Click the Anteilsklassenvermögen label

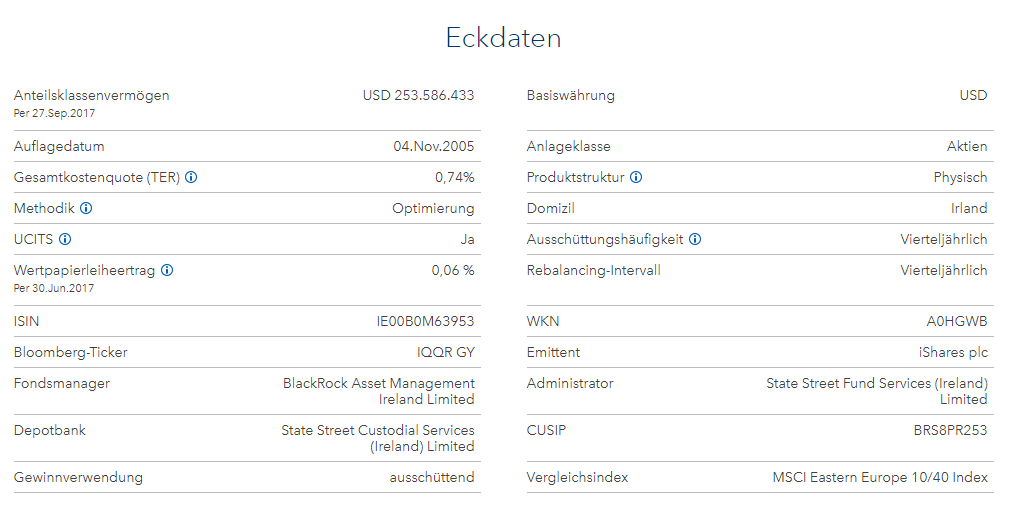pos(92,95)
